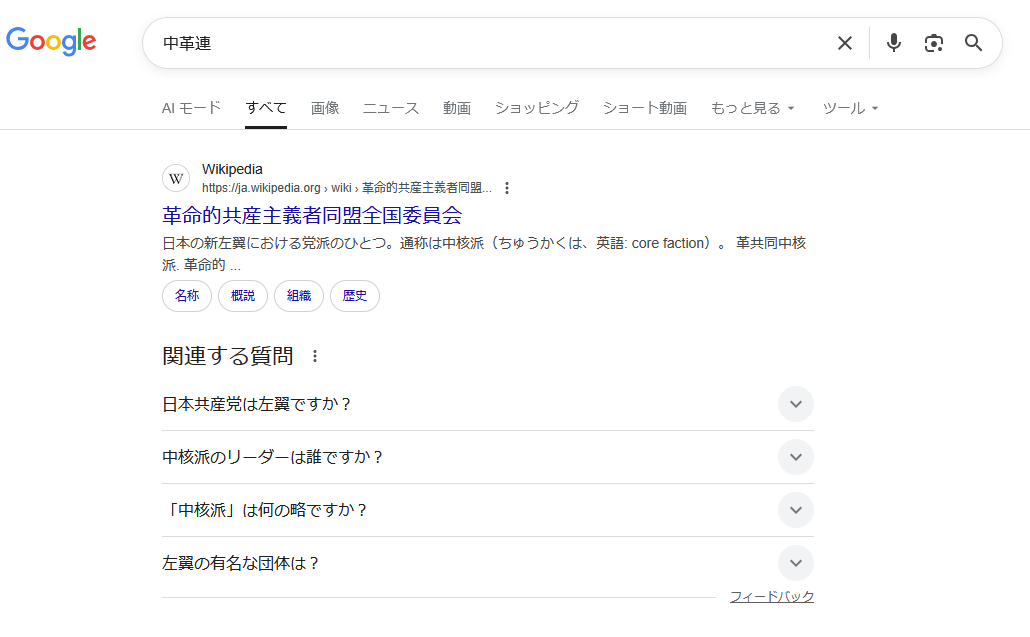Click the Google logo
Screen dimensions: 1030x637
pos(51,41)
